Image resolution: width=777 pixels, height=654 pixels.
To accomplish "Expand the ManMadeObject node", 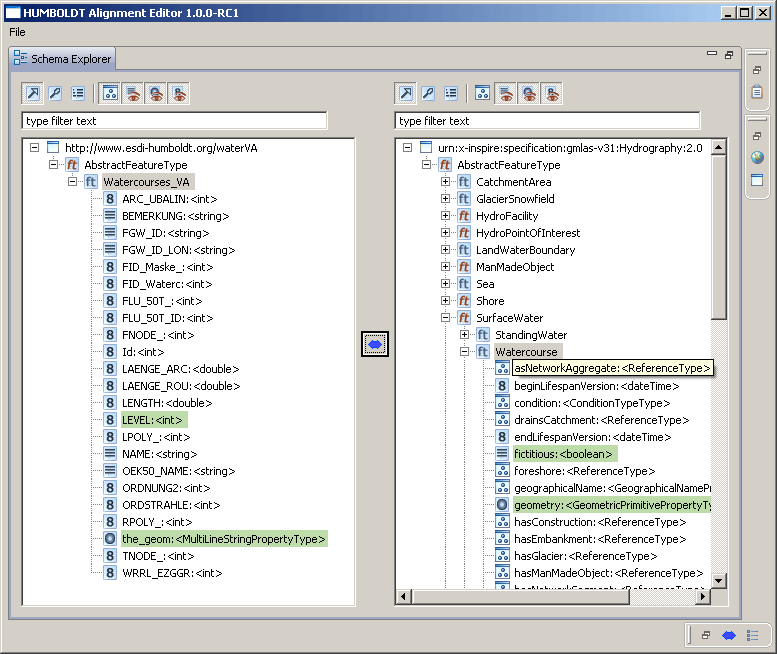I will click(x=445, y=267).
